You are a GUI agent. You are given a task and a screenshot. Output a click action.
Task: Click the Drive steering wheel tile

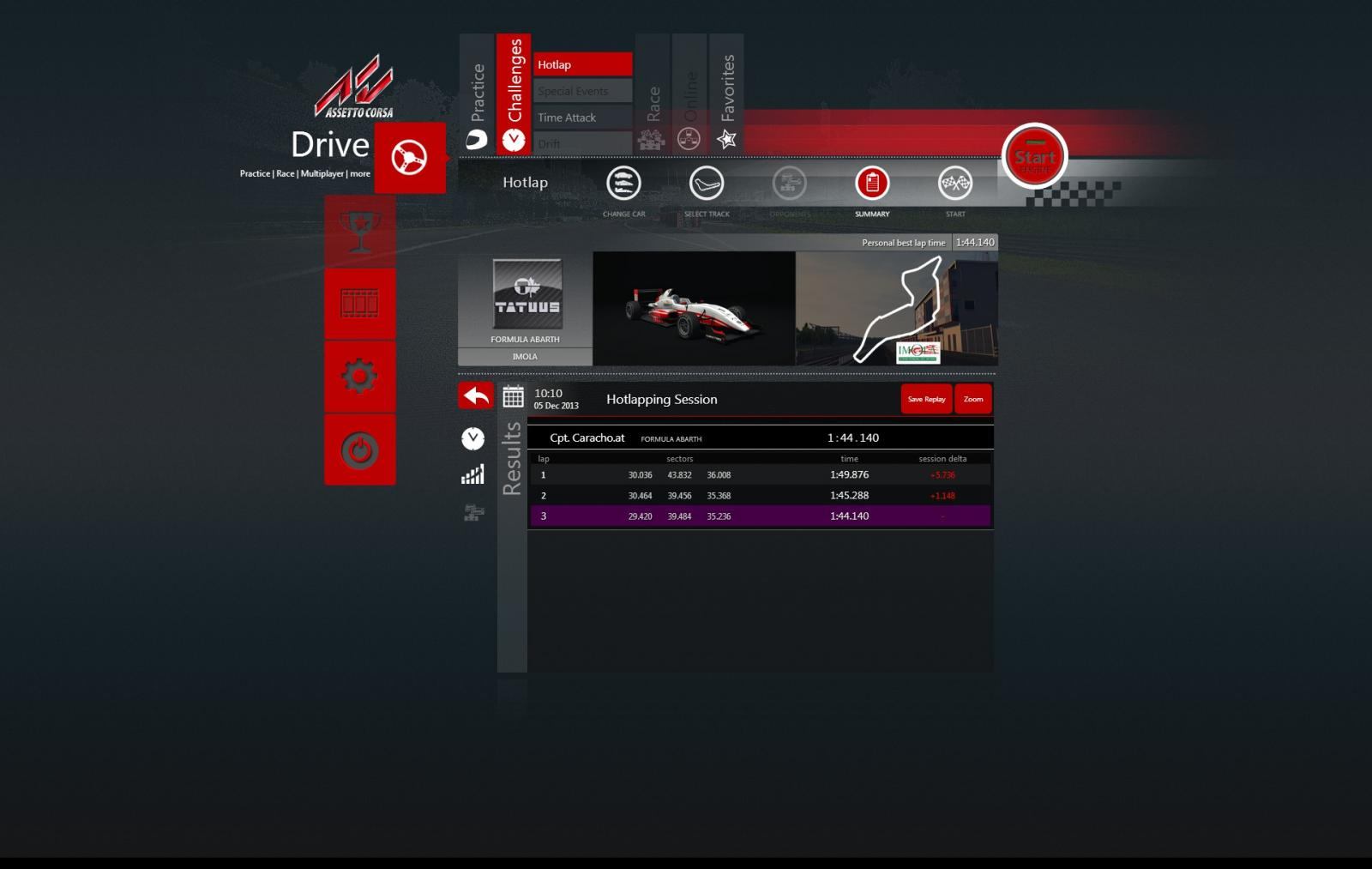click(x=410, y=158)
